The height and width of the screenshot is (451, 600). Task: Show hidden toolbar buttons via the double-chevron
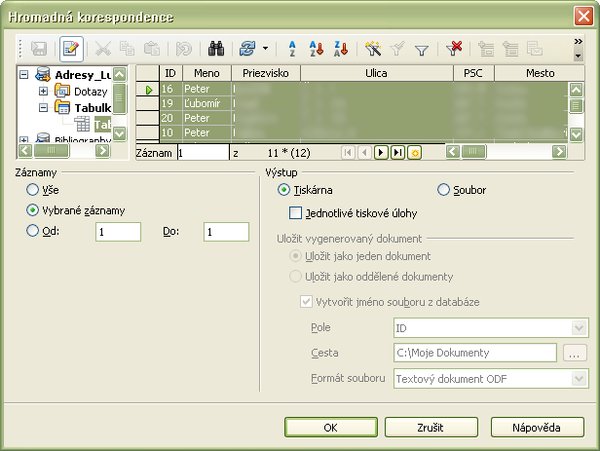(578, 41)
